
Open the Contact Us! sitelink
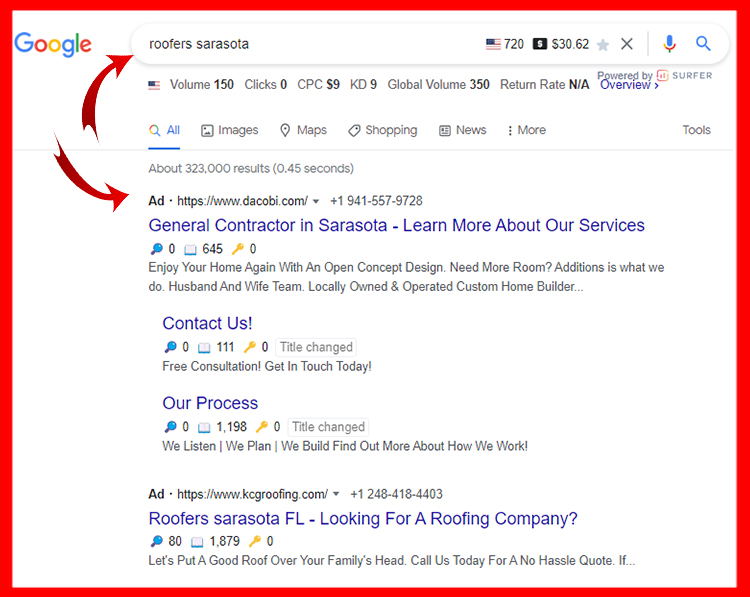point(207,323)
